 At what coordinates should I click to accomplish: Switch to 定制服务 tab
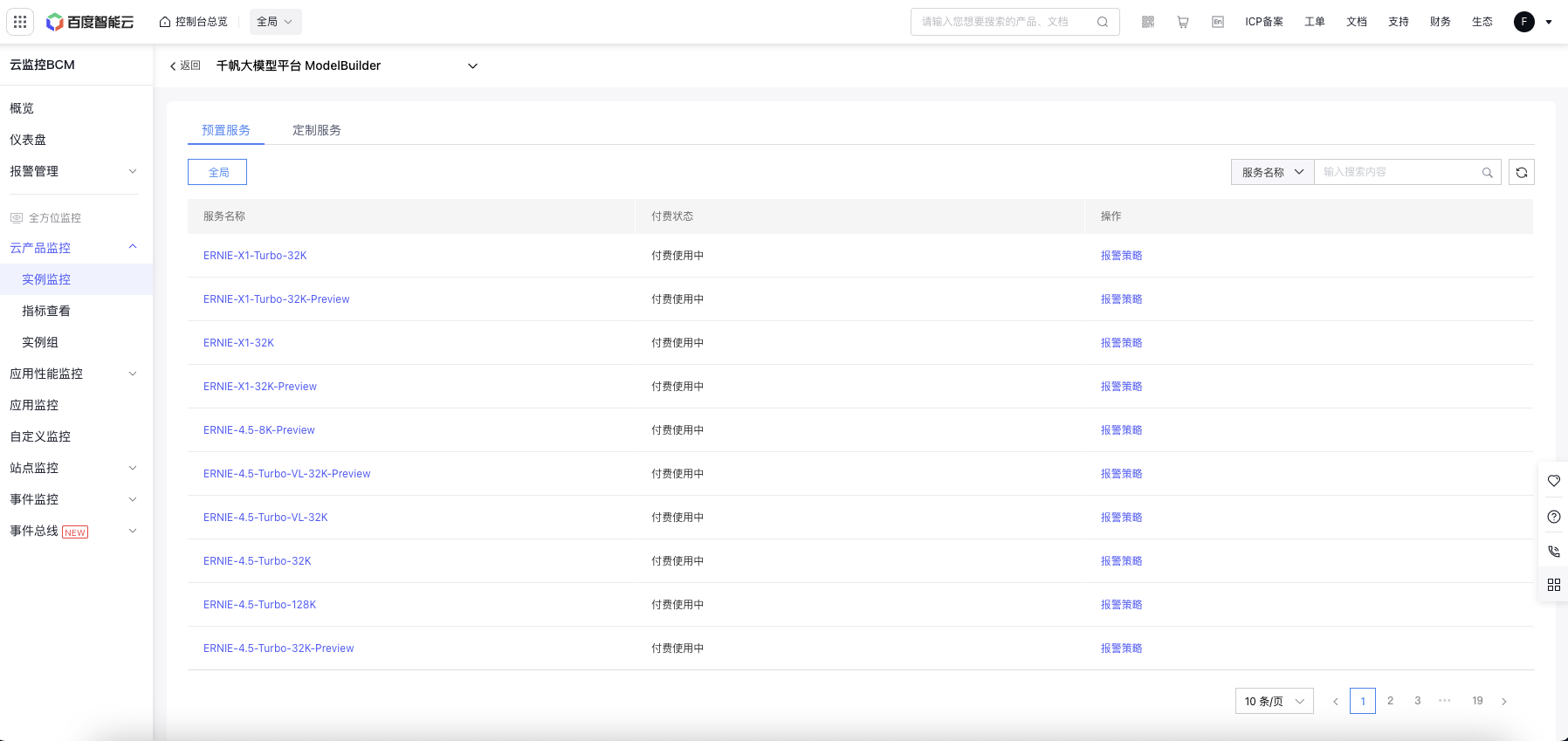[317, 130]
